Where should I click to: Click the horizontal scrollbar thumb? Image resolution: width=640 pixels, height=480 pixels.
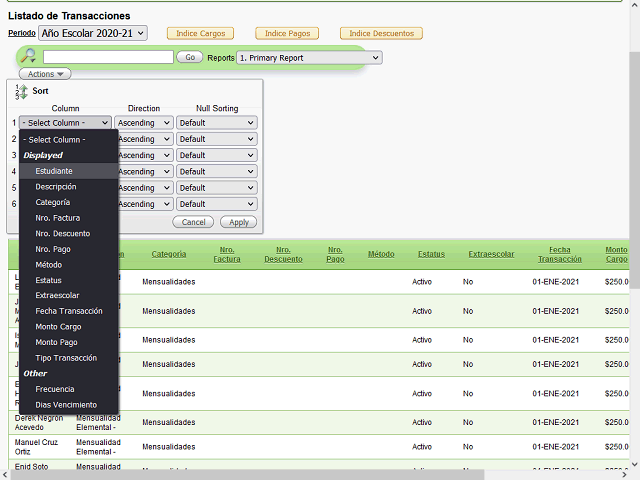[247, 475]
